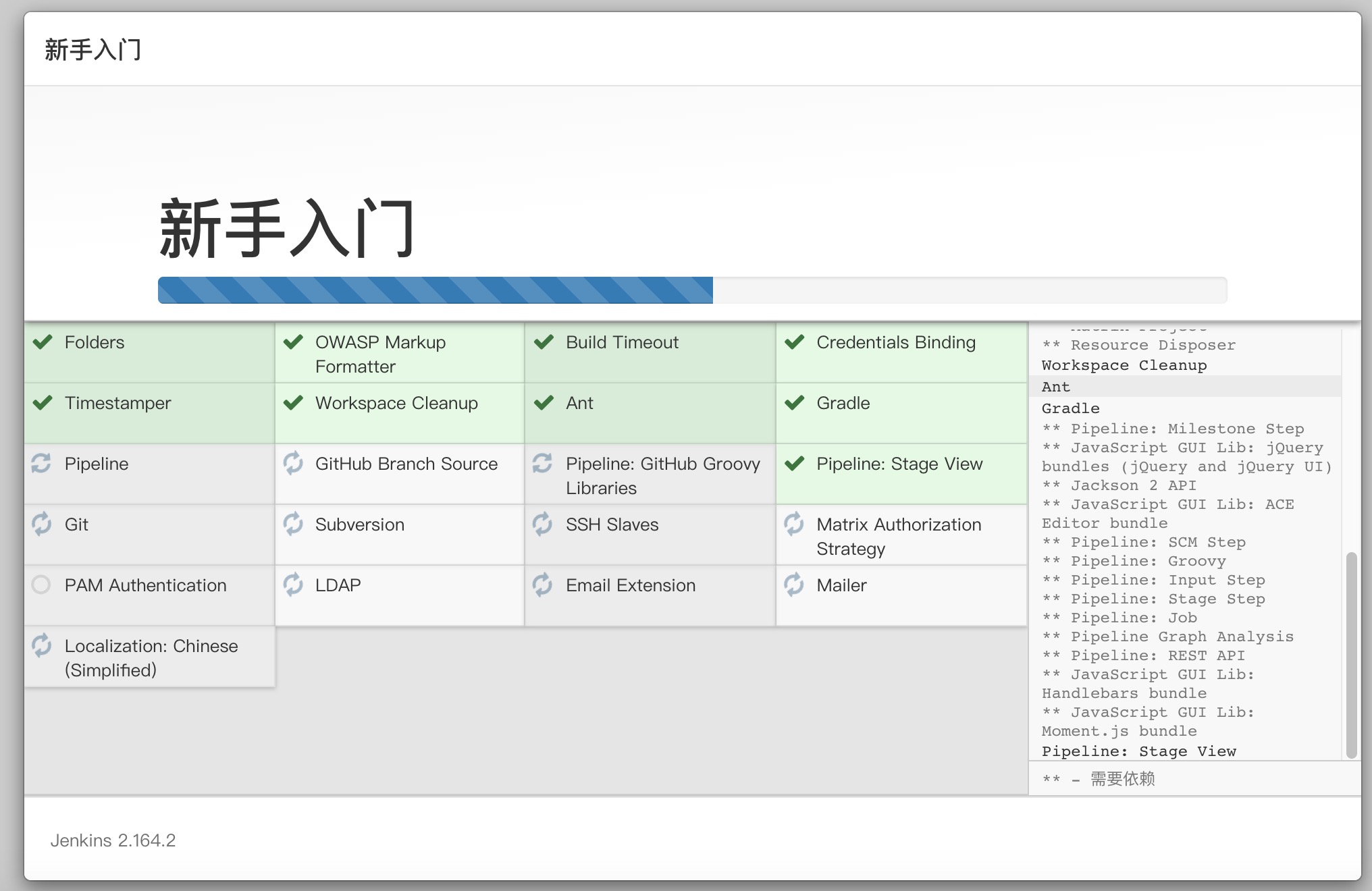This screenshot has height=891, width=1372.
Task: Click the green checkmark next to Folders
Action: (43, 342)
